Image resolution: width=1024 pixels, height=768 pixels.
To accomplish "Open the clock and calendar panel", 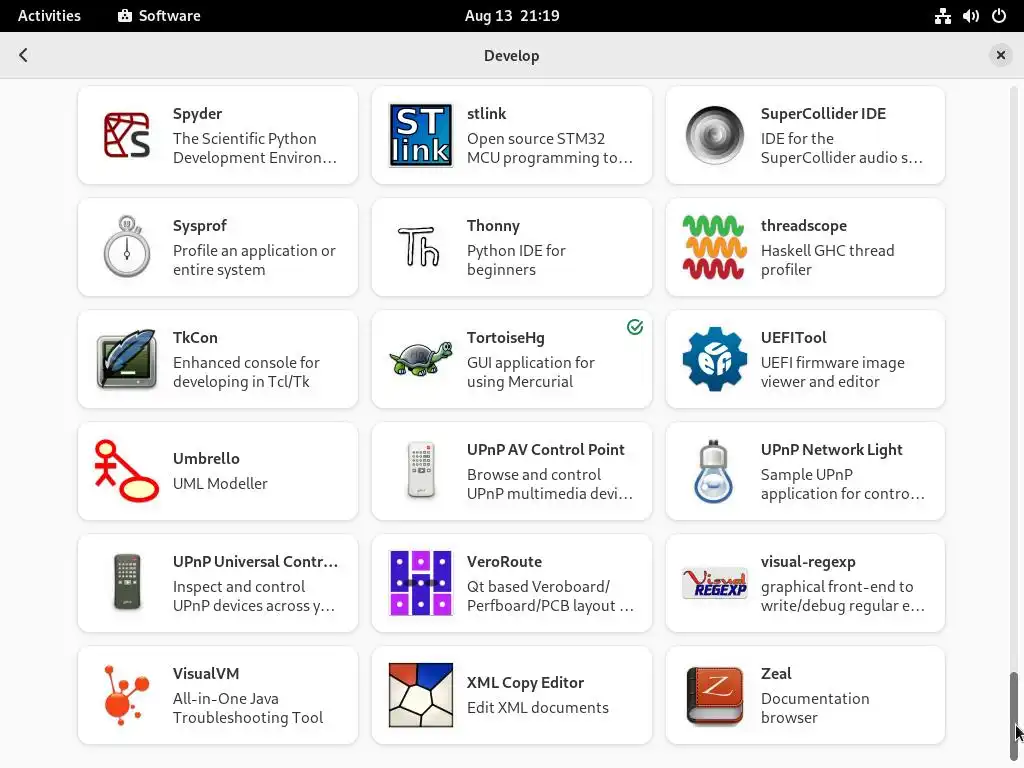I will (512, 16).
